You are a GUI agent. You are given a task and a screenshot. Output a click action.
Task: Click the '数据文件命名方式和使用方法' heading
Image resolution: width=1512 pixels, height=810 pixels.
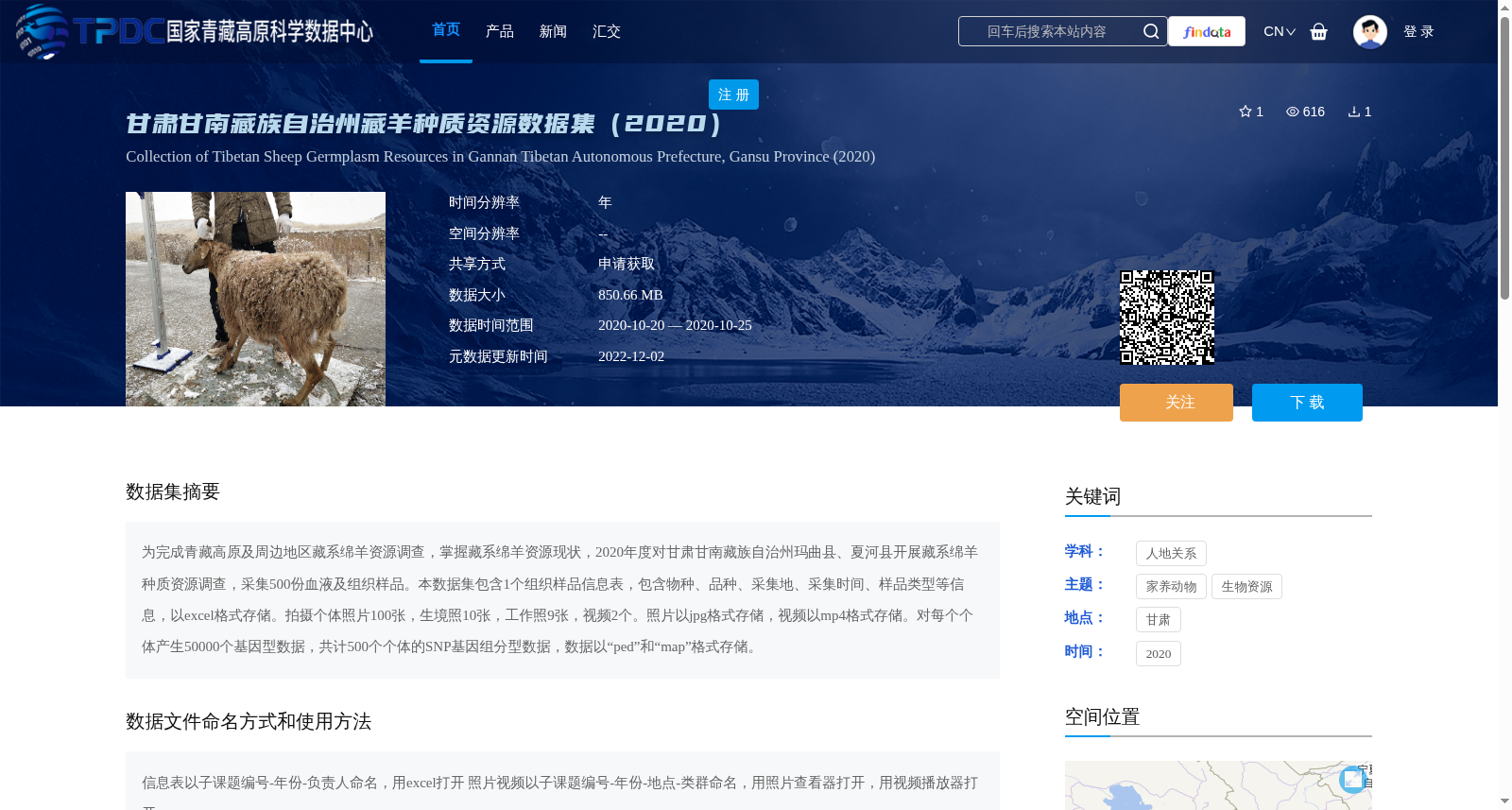(249, 721)
